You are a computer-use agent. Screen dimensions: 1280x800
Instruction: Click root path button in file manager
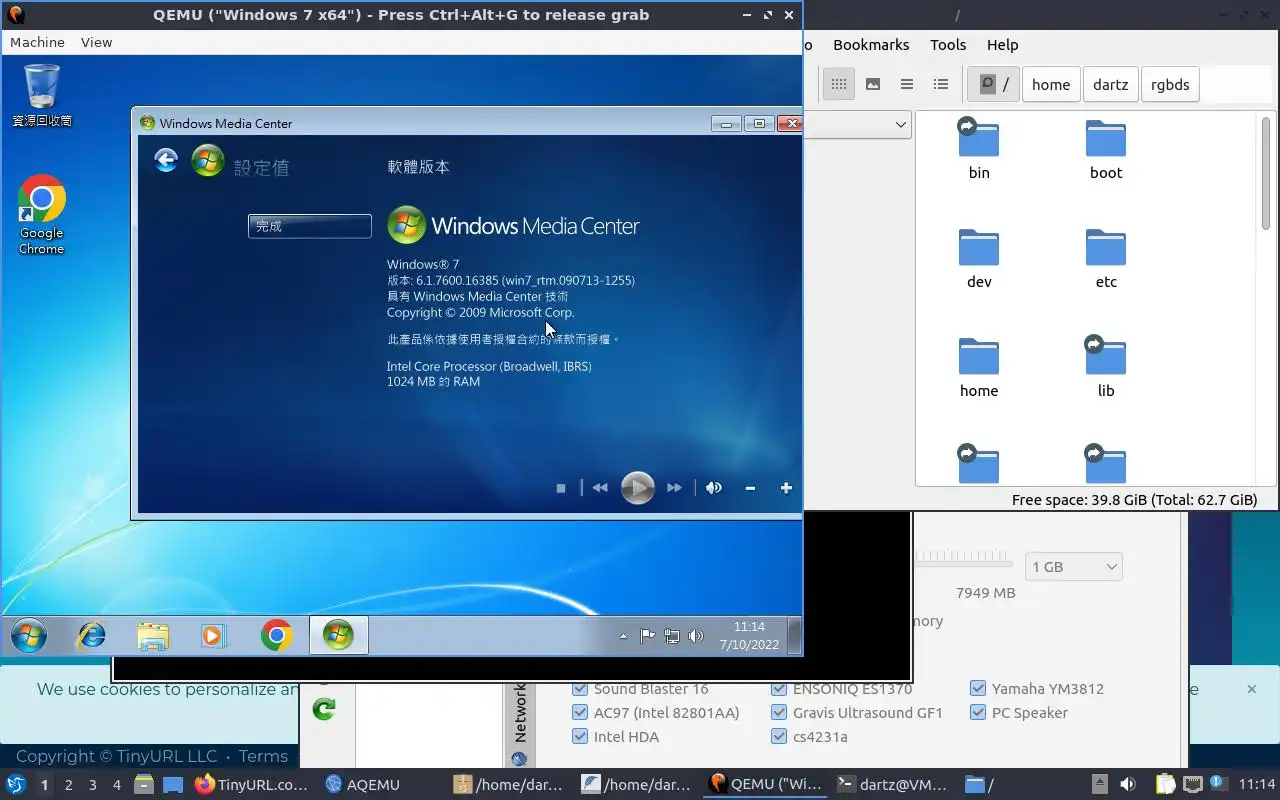point(993,84)
